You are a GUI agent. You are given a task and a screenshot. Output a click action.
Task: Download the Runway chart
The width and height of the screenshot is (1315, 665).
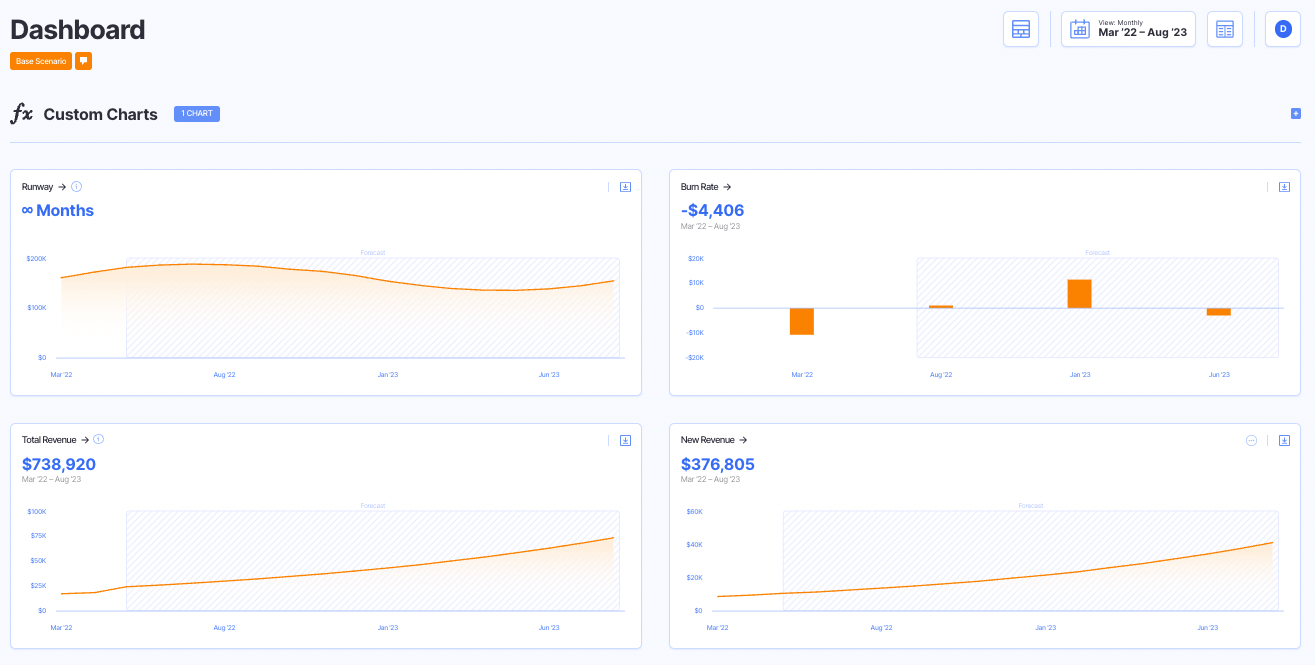(625, 186)
